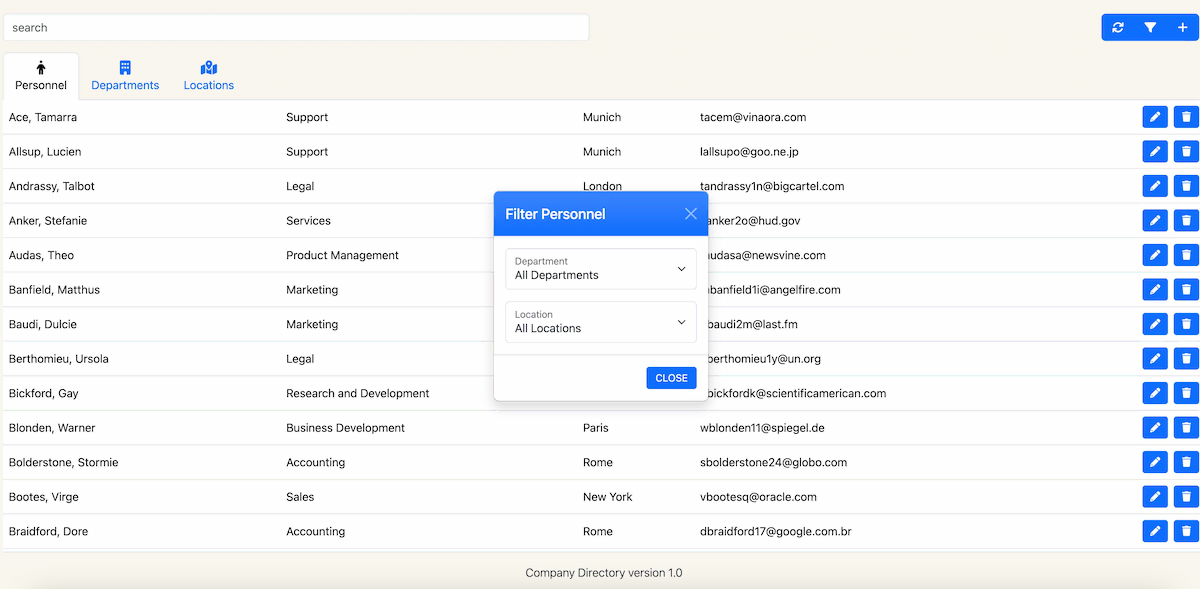Switch to the Departments tab
Image resolution: width=1200 pixels, height=589 pixels.
click(125, 76)
